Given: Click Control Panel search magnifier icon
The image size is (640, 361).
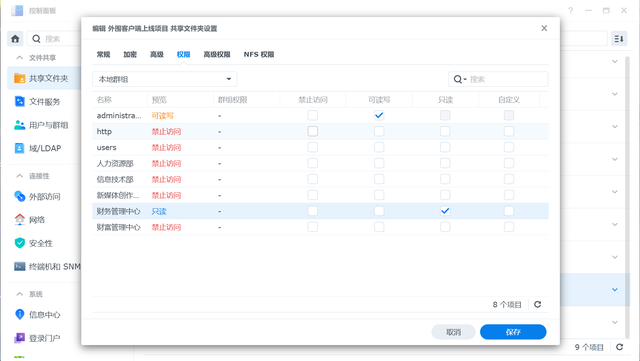Looking at the screenshot, I should 36,39.
